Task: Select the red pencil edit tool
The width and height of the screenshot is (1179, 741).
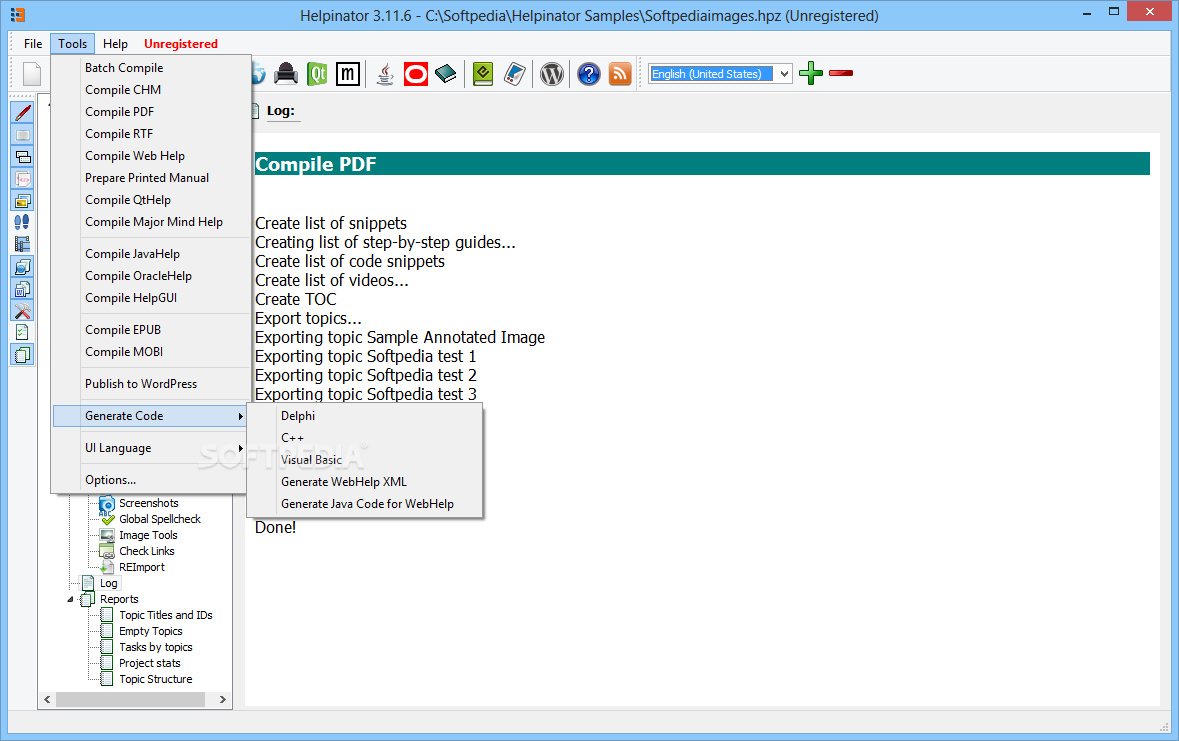Action: point(23,113)
